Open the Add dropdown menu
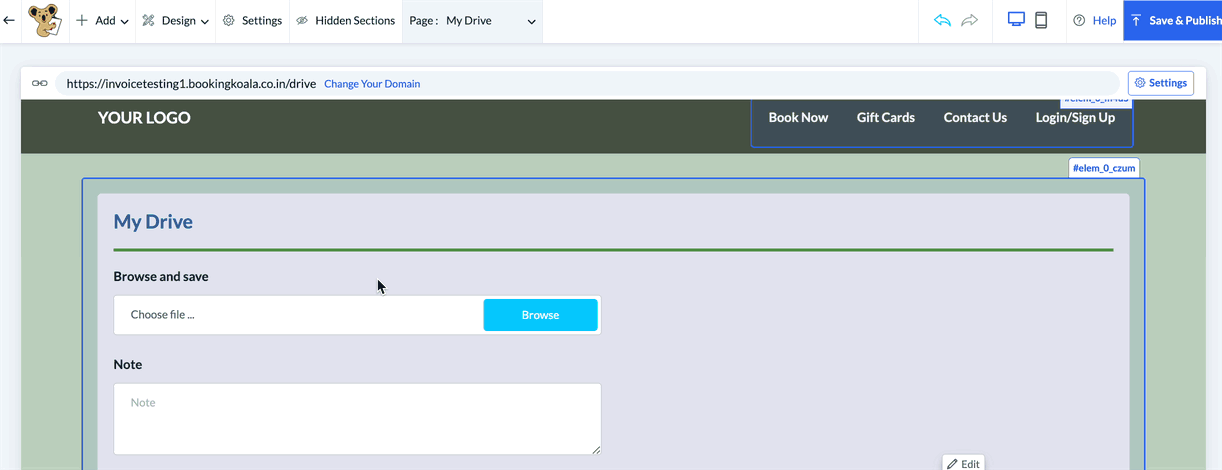This screenshot has height=470, width=1222. pos(102,20)
